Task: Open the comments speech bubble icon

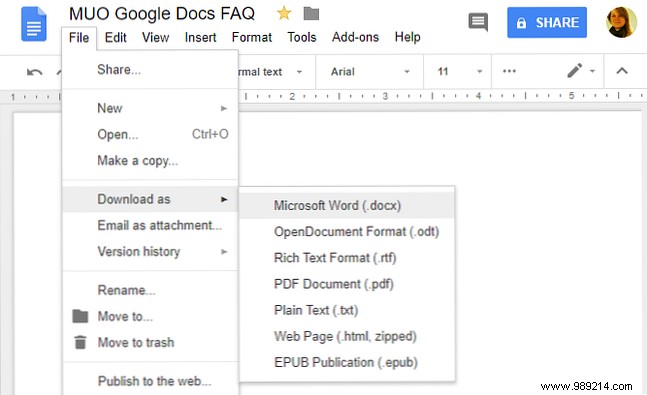Action: point(478,22)
